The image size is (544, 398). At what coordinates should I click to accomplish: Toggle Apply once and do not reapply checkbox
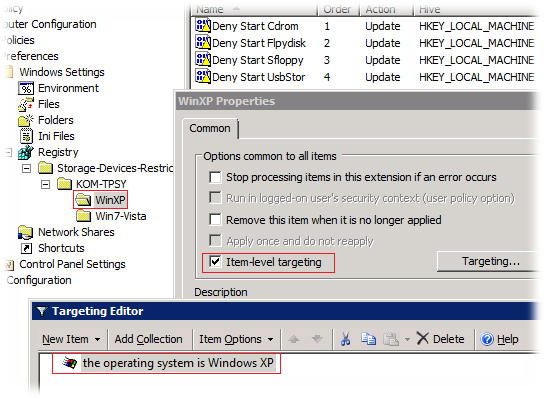click(215, 241)
